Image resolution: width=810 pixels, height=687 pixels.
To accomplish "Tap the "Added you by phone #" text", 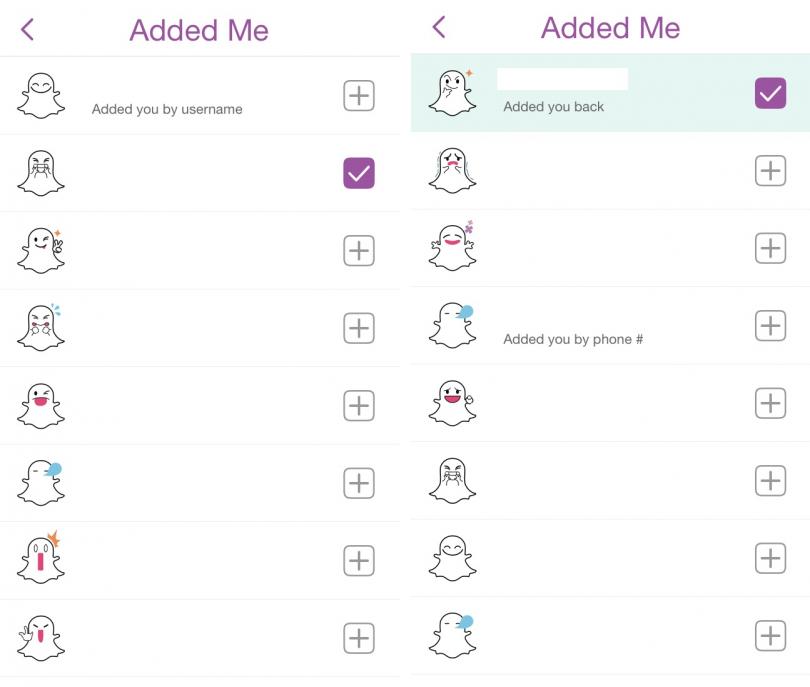I will point(573,339).
